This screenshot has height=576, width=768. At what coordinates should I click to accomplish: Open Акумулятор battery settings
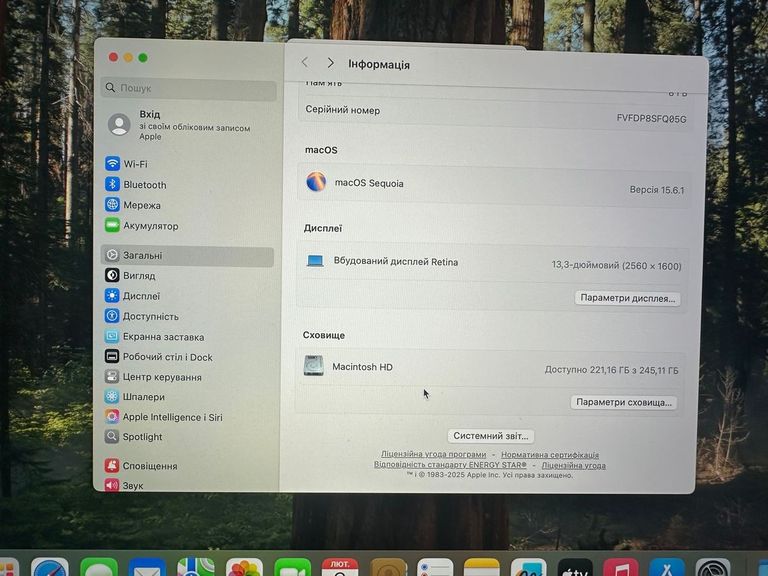point(142,226)
